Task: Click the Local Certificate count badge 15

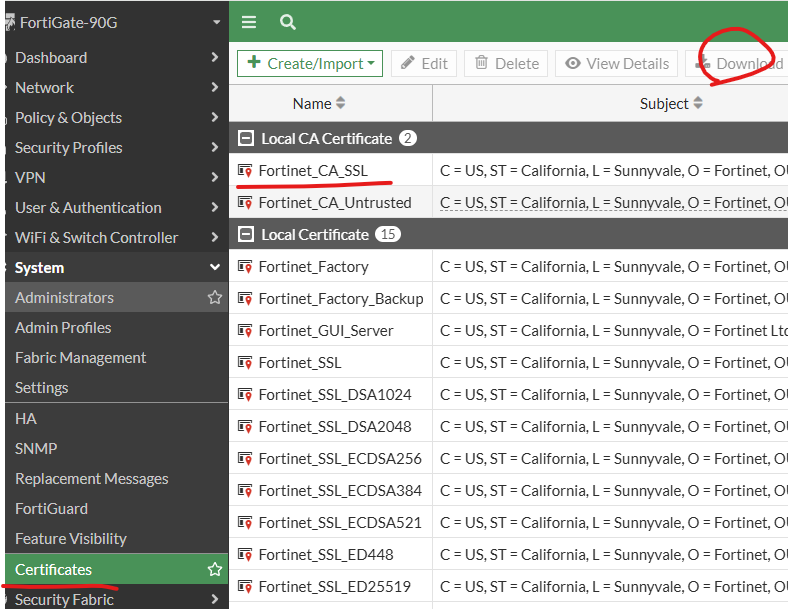Action: pyautogui.click(x=388, y=234)
